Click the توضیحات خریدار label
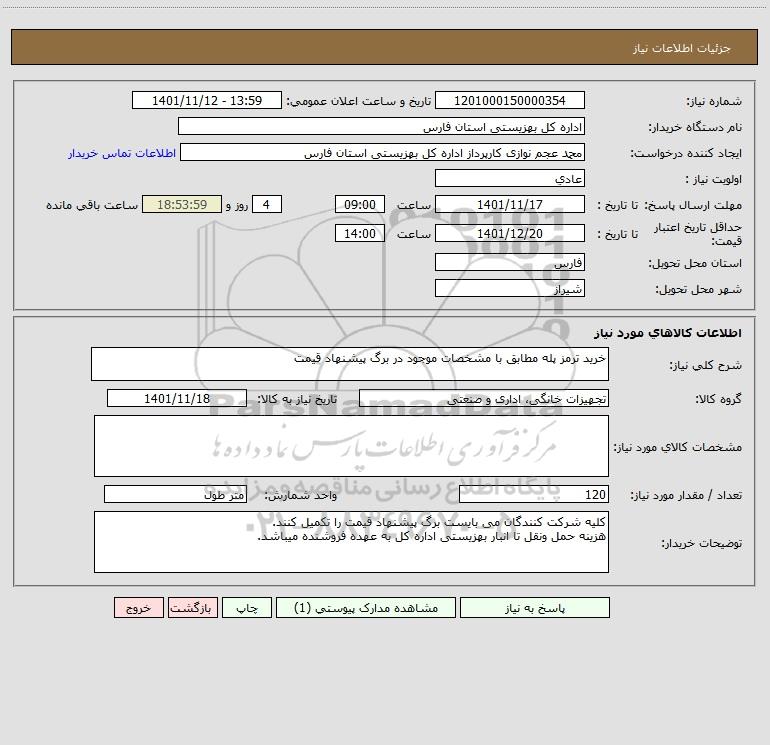770x745 pixels. 702,543
